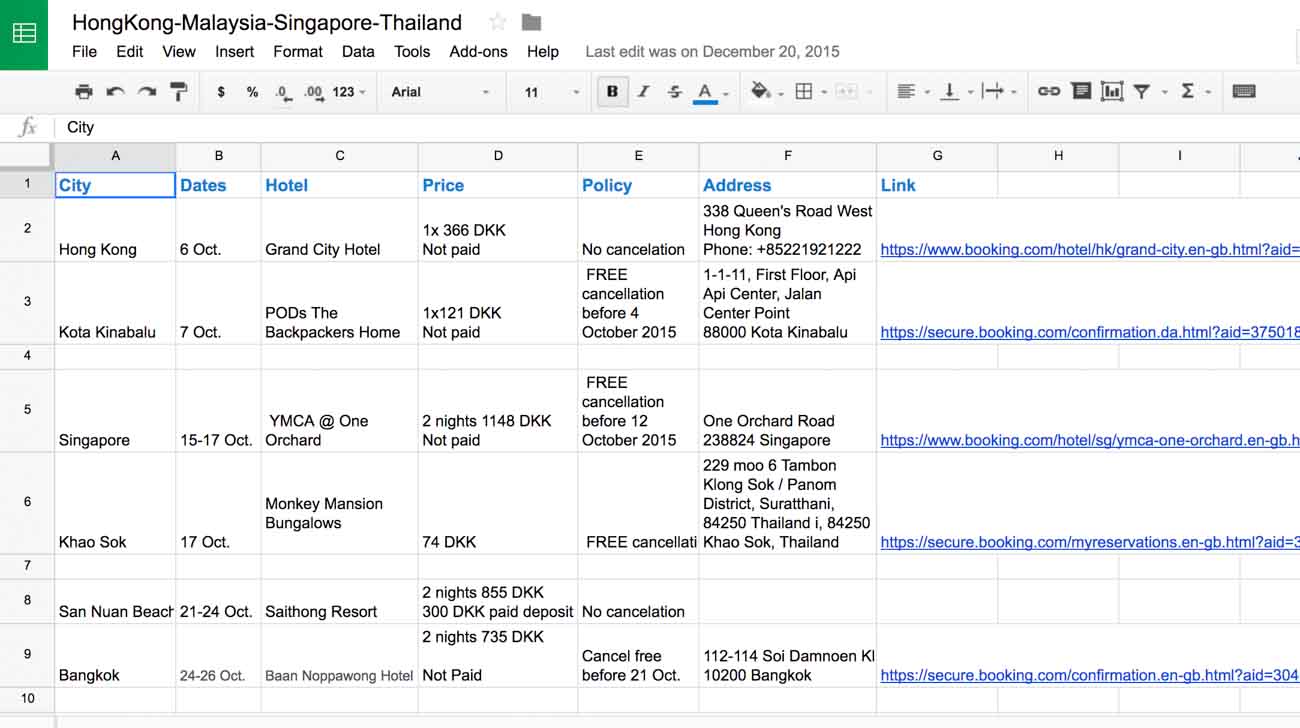
Task: Open the Kota Kinabalu confirmation link
Action: [x=1089, y=333]
